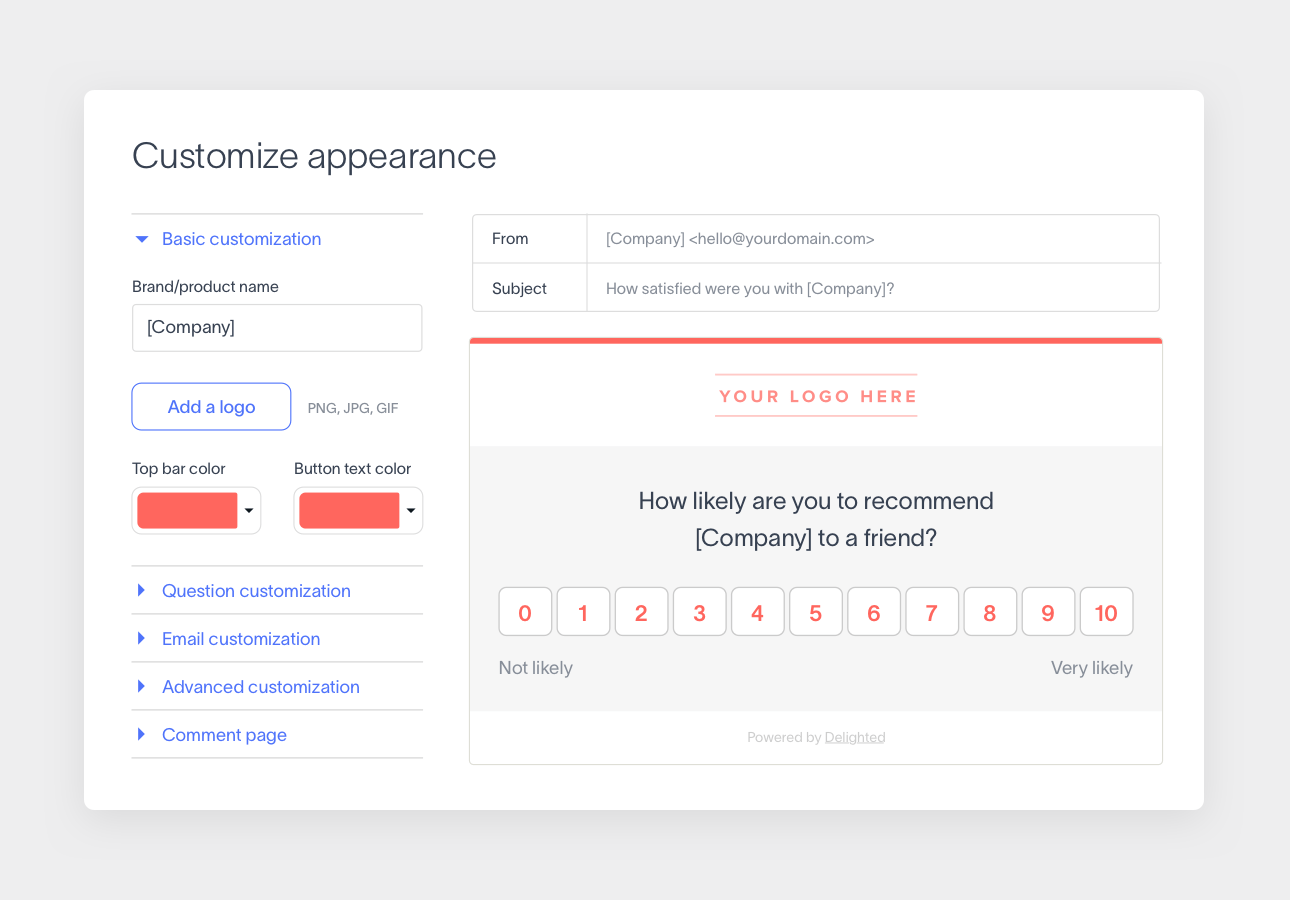Select rating 7 on the survey scale
The height and width of the screenshot is (900, 1290).
(932, 611)
